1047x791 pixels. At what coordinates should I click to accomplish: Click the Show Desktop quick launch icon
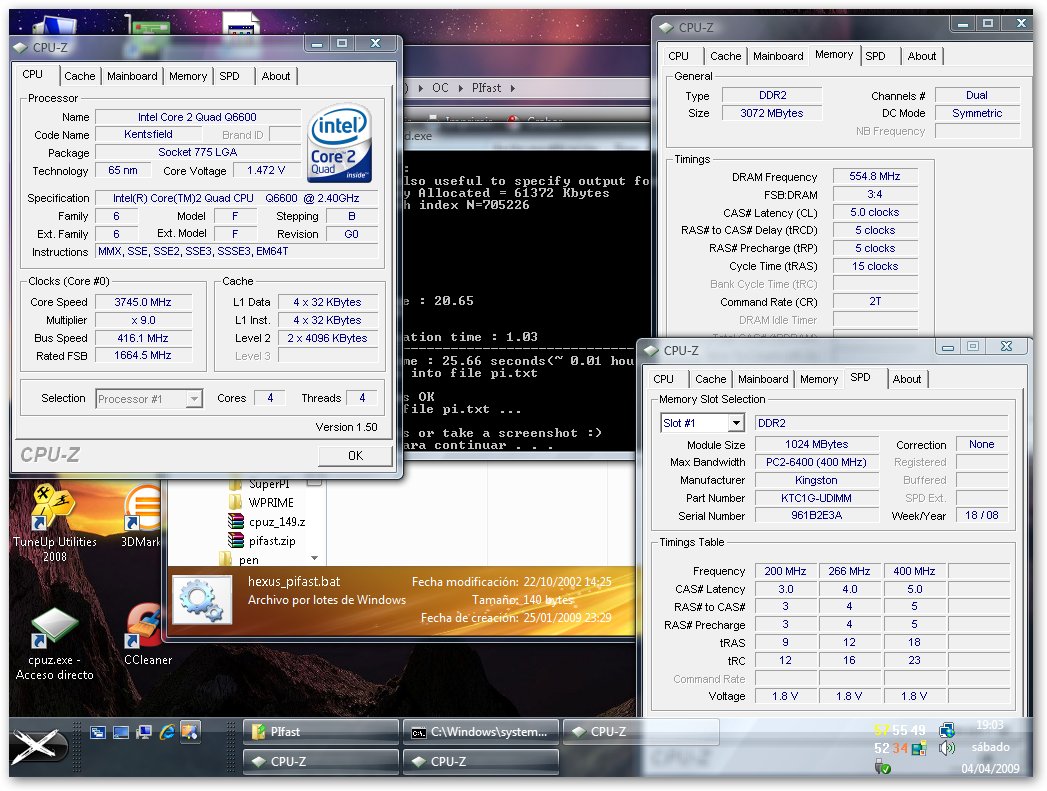121,733
